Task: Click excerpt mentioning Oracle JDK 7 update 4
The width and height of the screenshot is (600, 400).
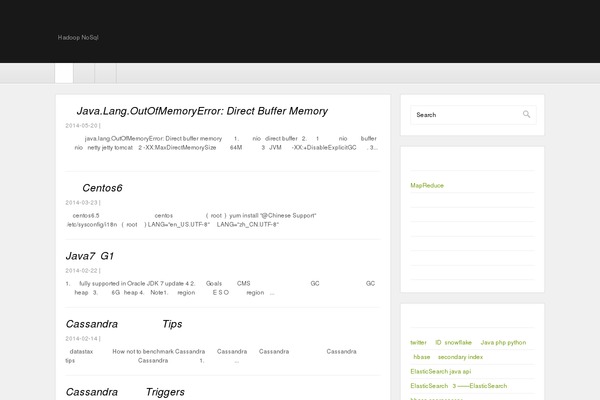Action: click(220, 288)
